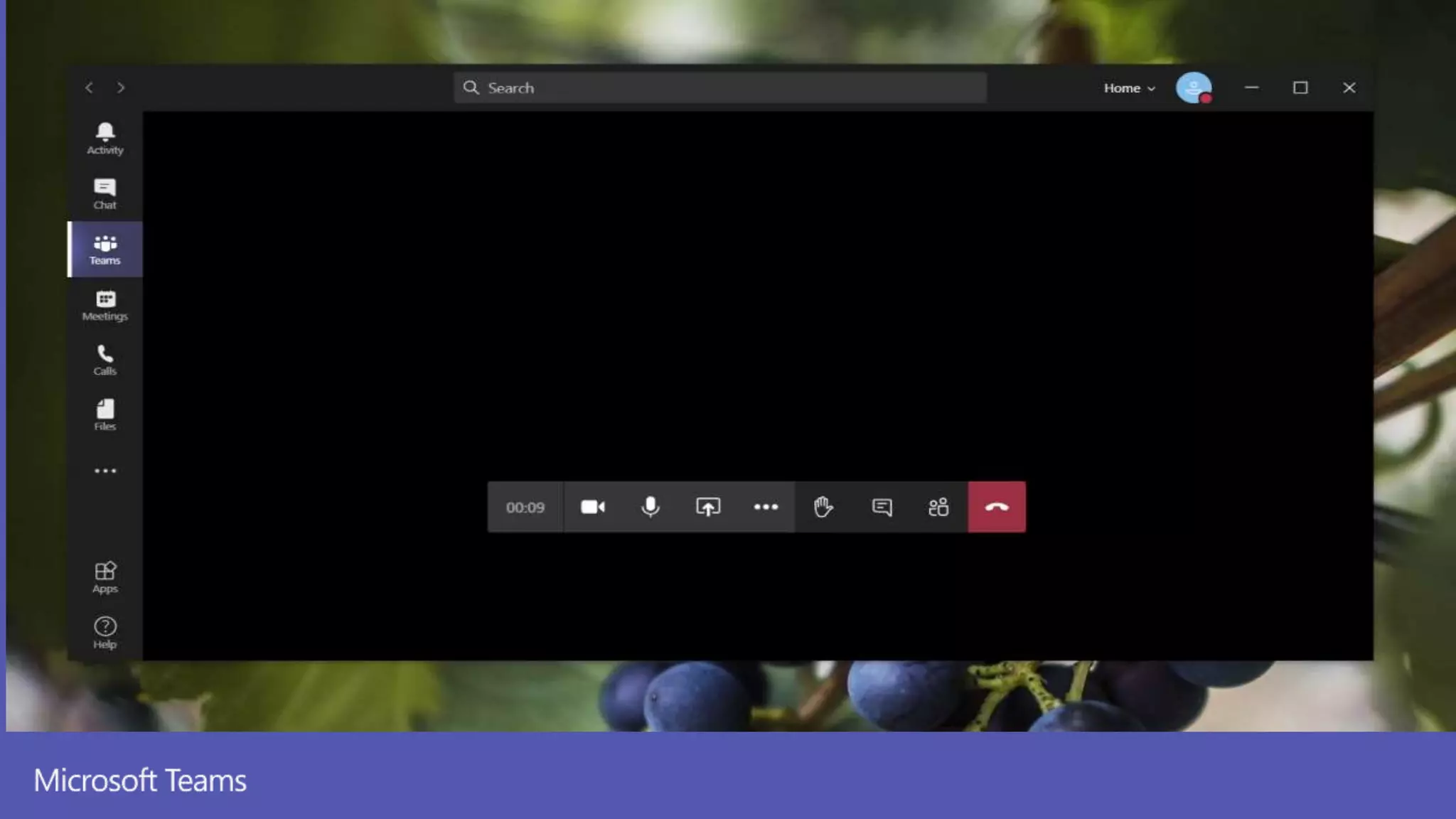Mute the microphone in the call controls
This screenshot has height=819, width=1456.
click(650, 507)
